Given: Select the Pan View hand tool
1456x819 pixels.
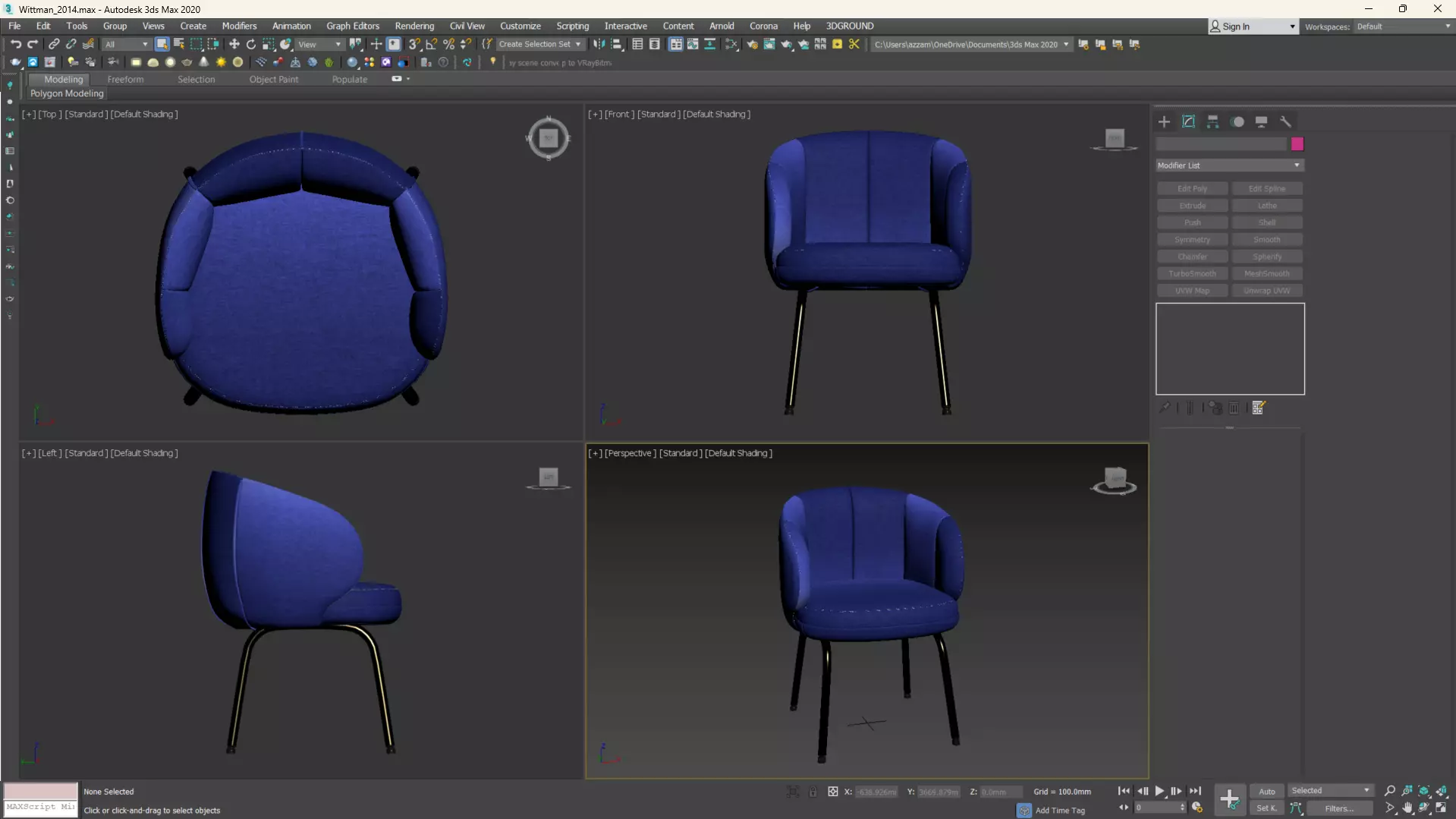Looking at the screenshot, I should point(1407,808).
